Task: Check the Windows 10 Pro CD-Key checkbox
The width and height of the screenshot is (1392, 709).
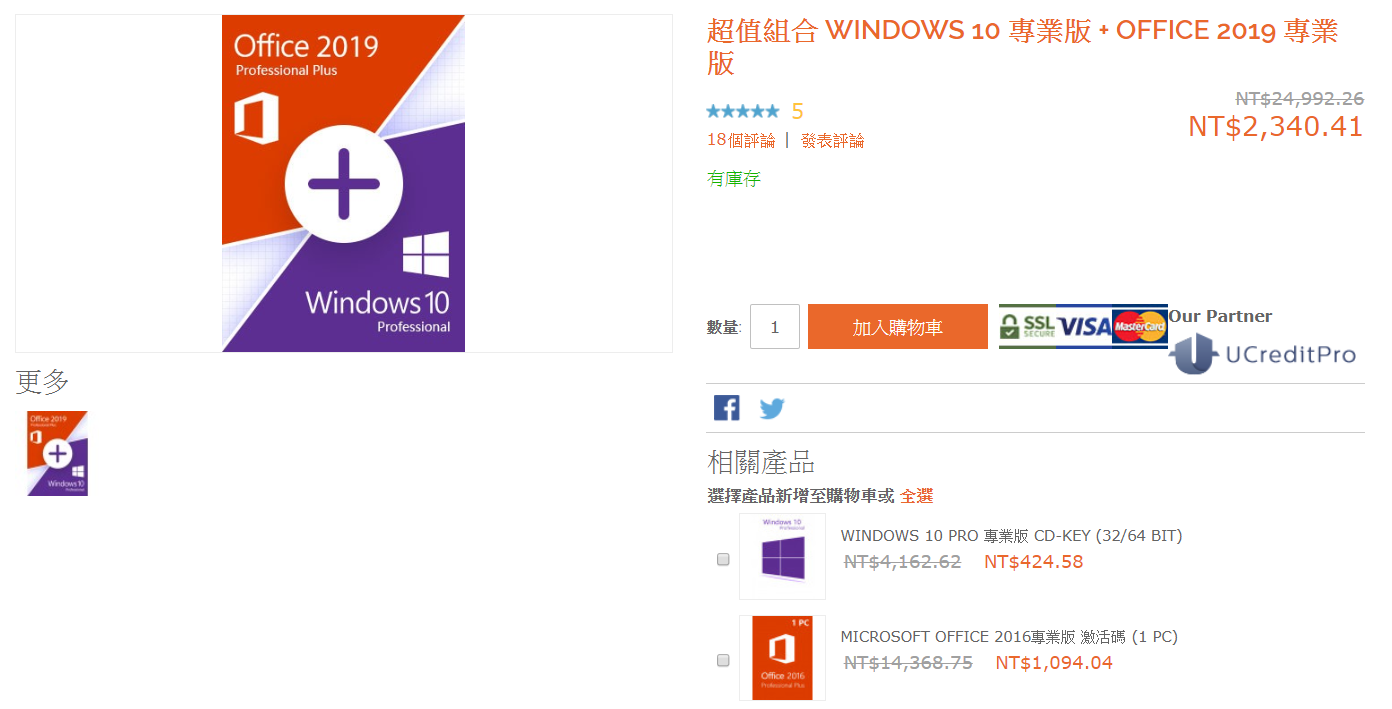Action: click(723, 560)
